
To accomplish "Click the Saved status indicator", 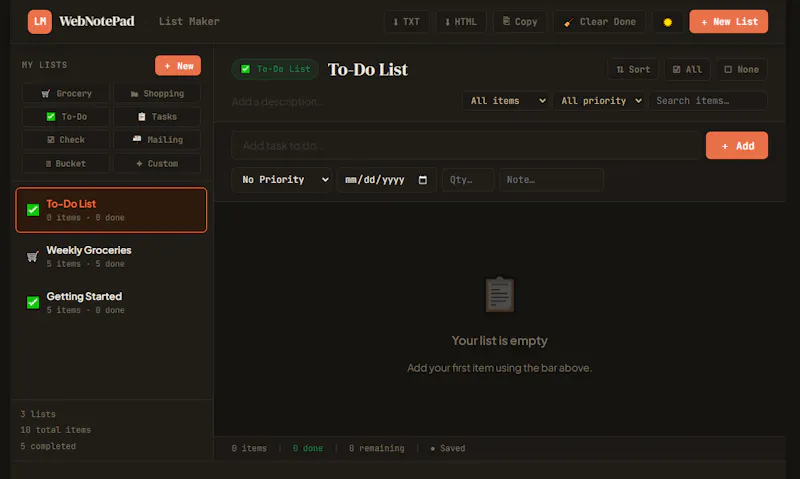I will 448,448.
